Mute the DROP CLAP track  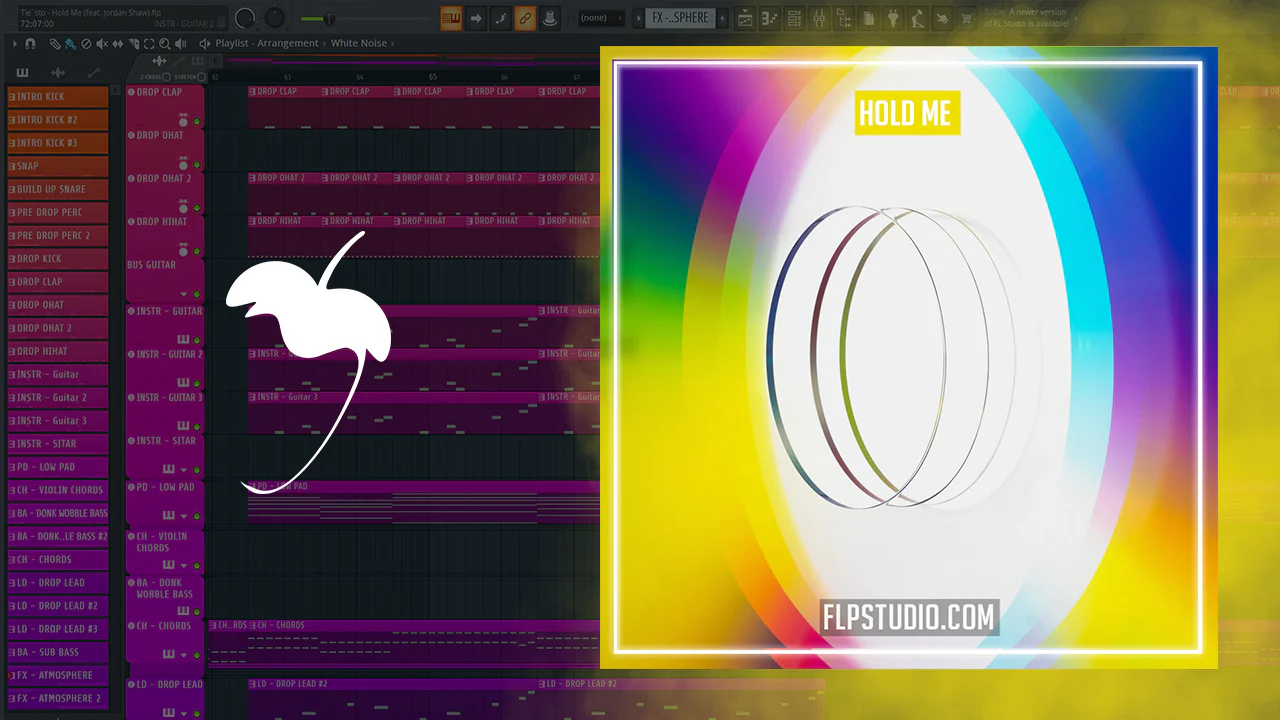(197, 122)
